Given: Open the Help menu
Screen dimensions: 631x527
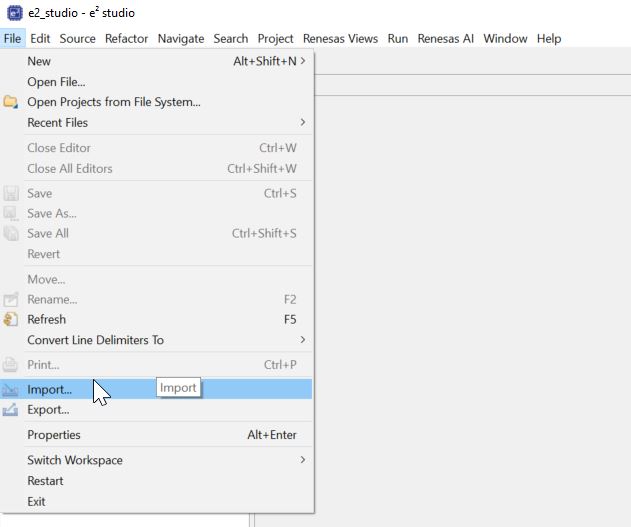Looking at the screenshot, I should tap(549, 39).
